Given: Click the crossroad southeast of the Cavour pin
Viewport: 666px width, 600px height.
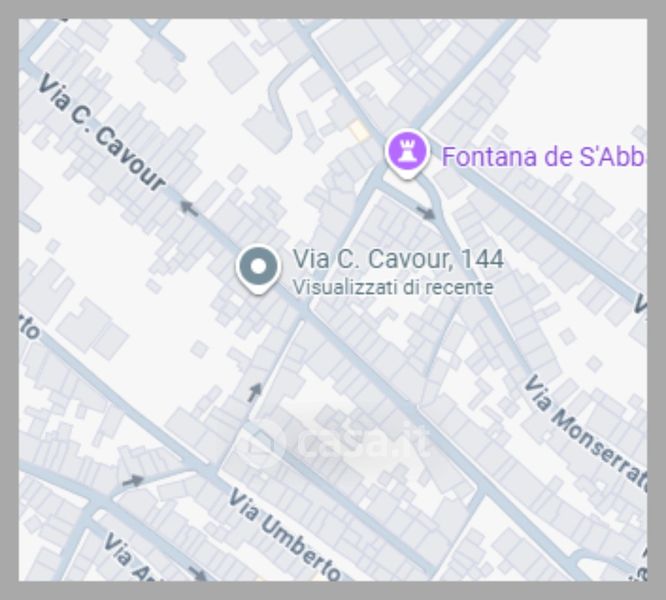Looking at the screenshot, I should 305,313.
